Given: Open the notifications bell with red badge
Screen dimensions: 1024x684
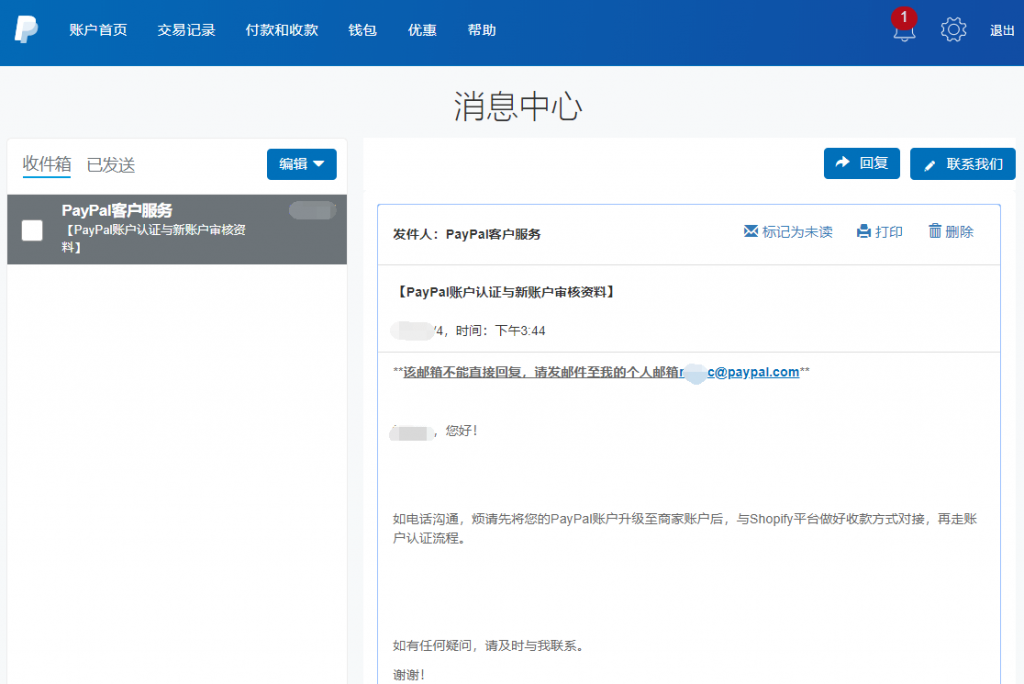Looking at the screenshot, I should [903, 32].
